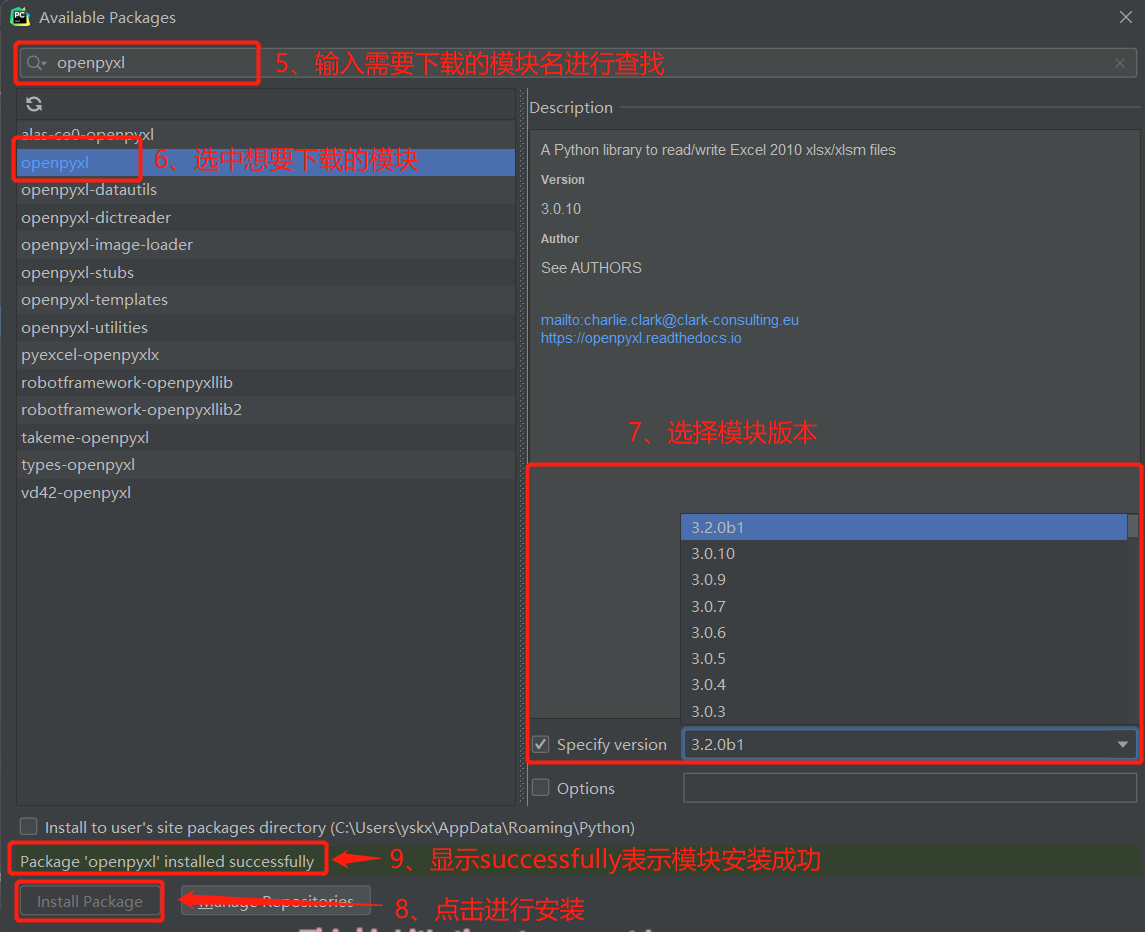Select robotframework-openpyxllib2 package

(x=266, y=410)
